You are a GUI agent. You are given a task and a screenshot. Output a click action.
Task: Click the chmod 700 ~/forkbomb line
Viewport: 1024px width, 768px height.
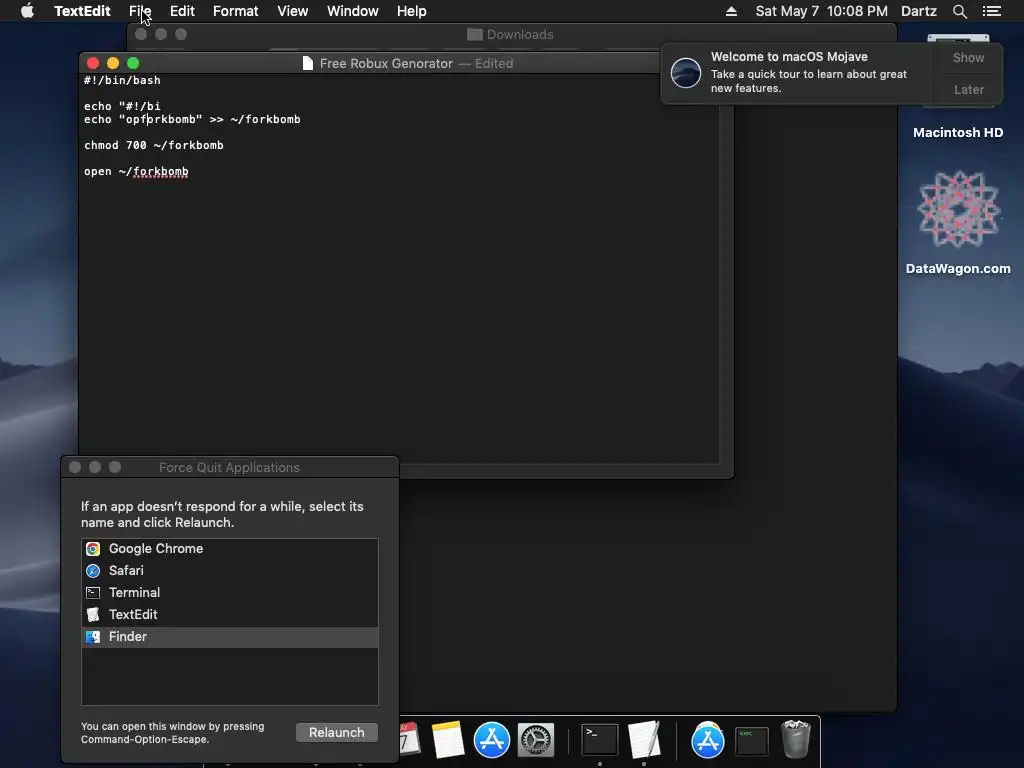(x=153, y=146)
